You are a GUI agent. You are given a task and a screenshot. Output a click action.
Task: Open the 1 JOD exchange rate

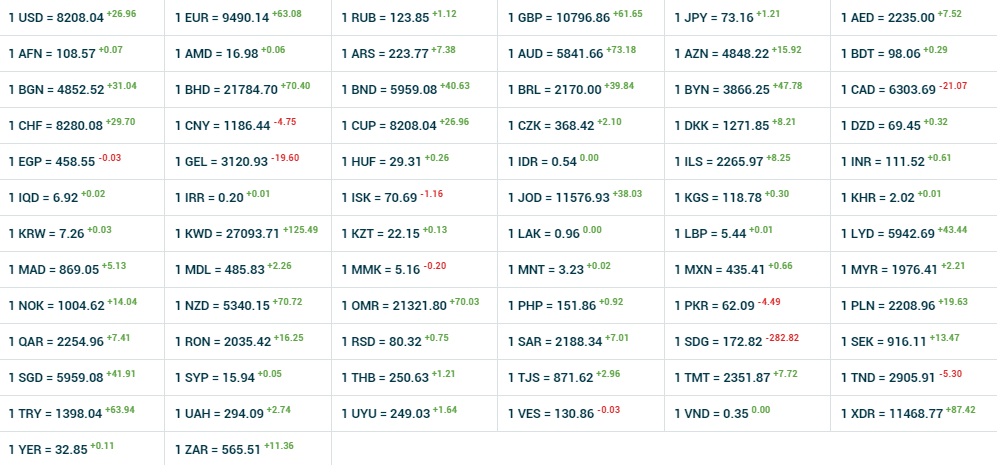coord(574,198)
